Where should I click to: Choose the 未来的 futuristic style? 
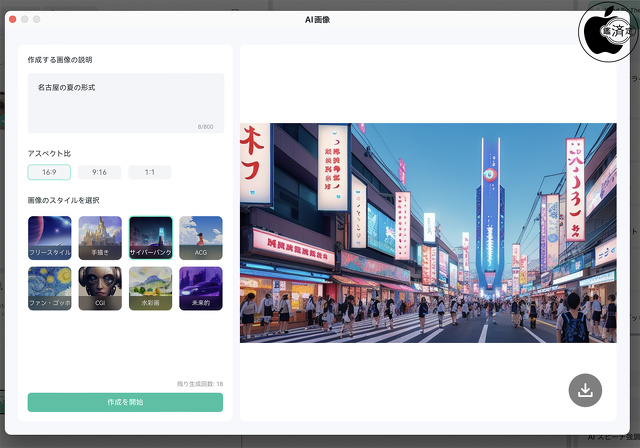[x=201, y=288]
